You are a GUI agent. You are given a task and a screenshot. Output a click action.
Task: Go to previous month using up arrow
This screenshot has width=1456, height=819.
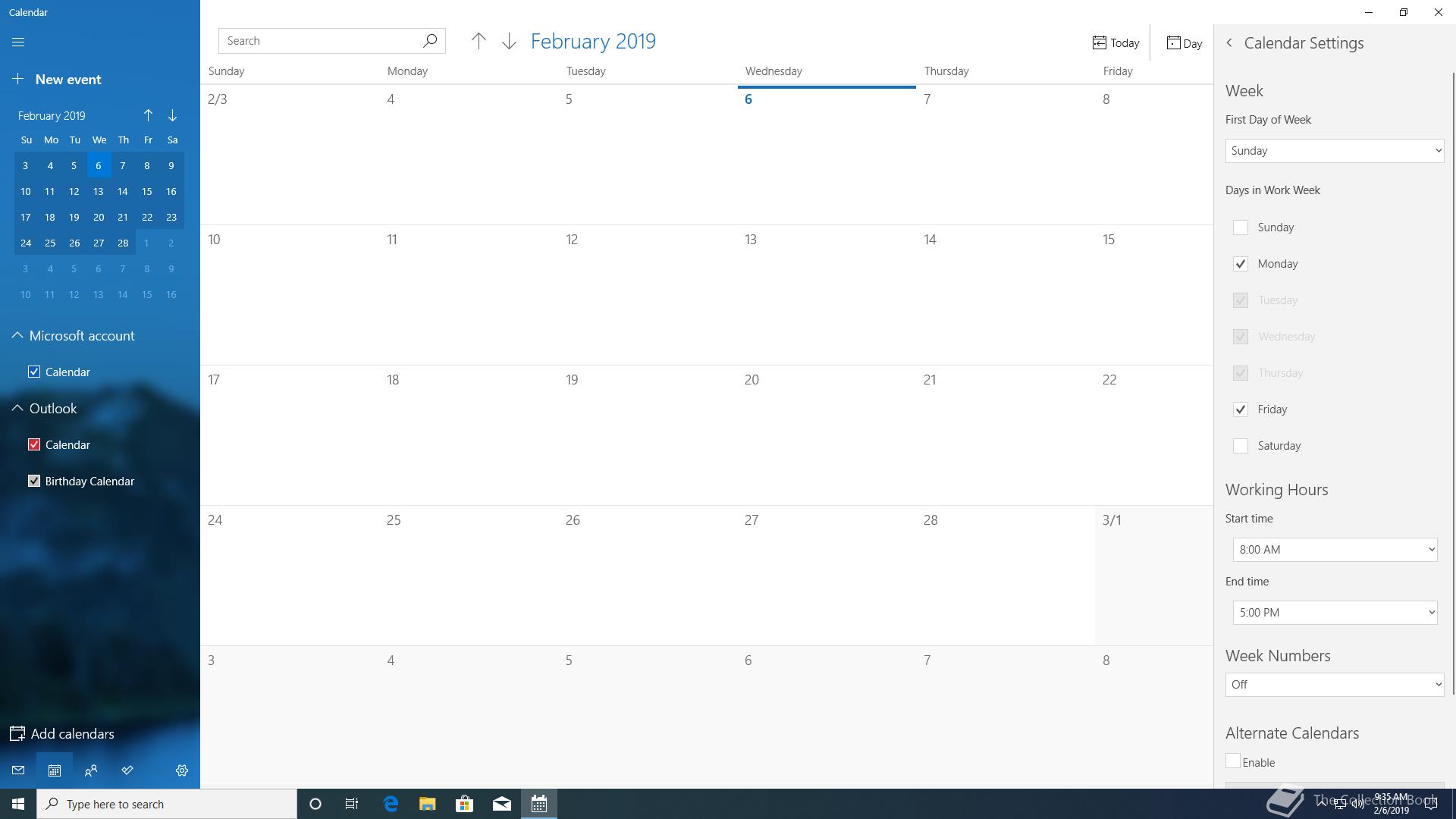coord(479,42)
